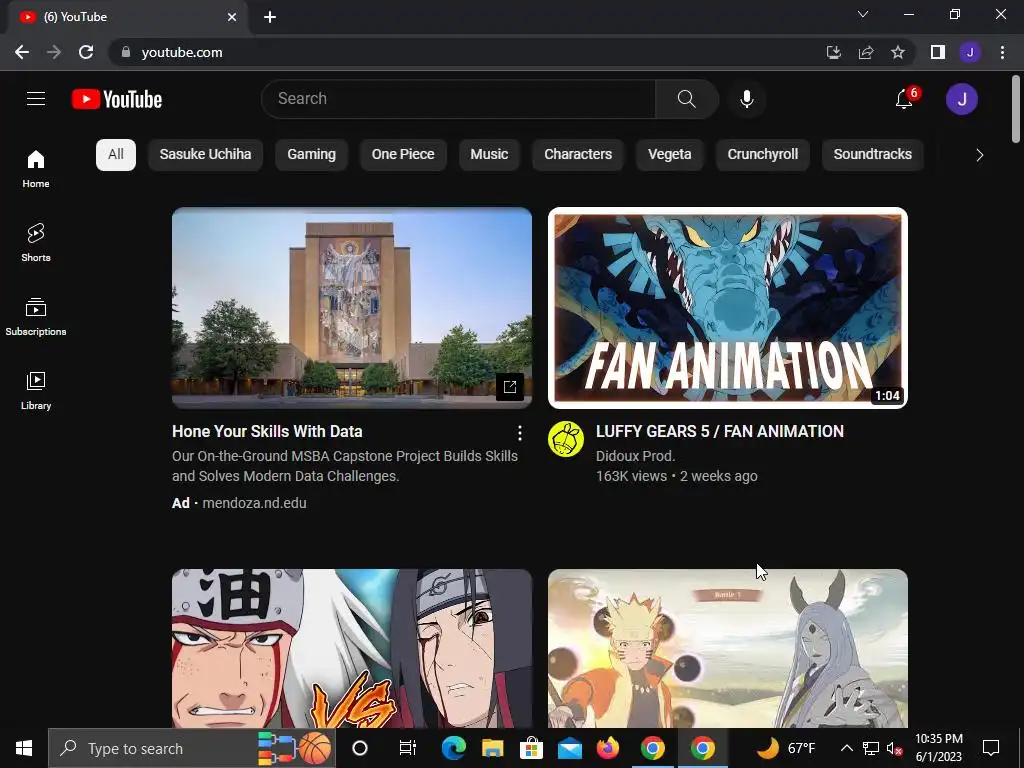Open the Microsoft Store from the taskbar
The image size is (1024, 768).
(x=531, y=748)
